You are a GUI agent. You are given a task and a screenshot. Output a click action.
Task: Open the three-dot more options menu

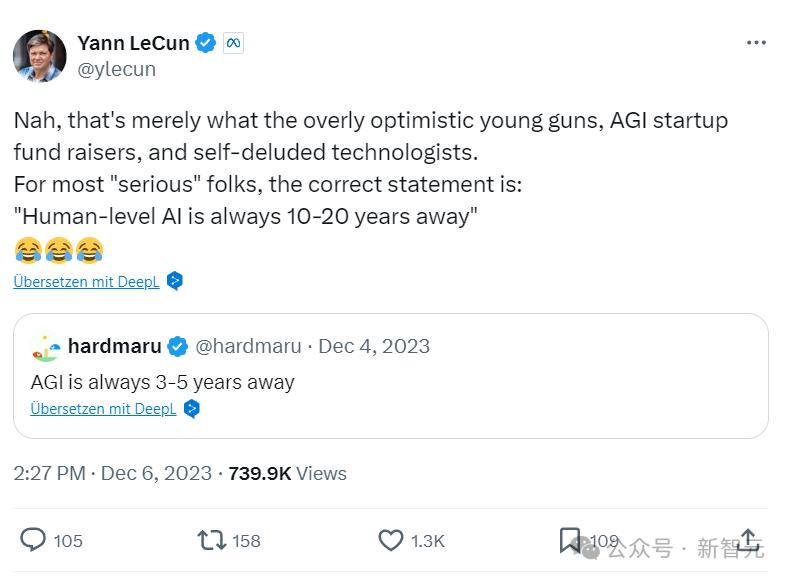[756, 43]
